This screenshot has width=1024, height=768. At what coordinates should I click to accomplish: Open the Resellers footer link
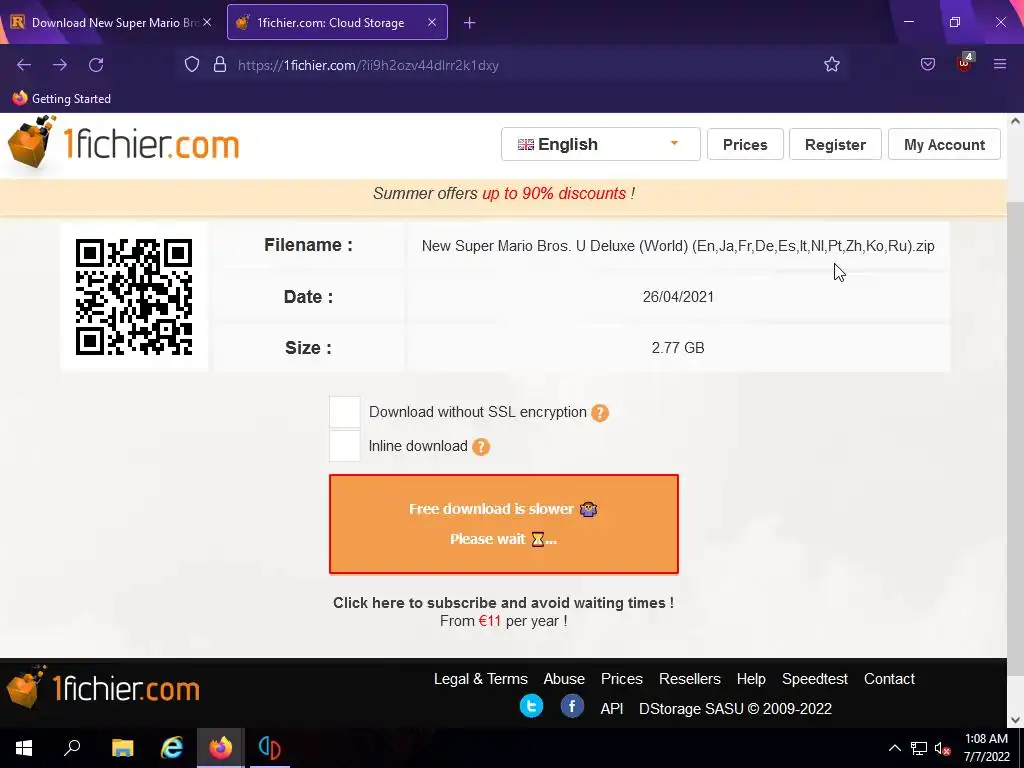(x=690, y=679)
